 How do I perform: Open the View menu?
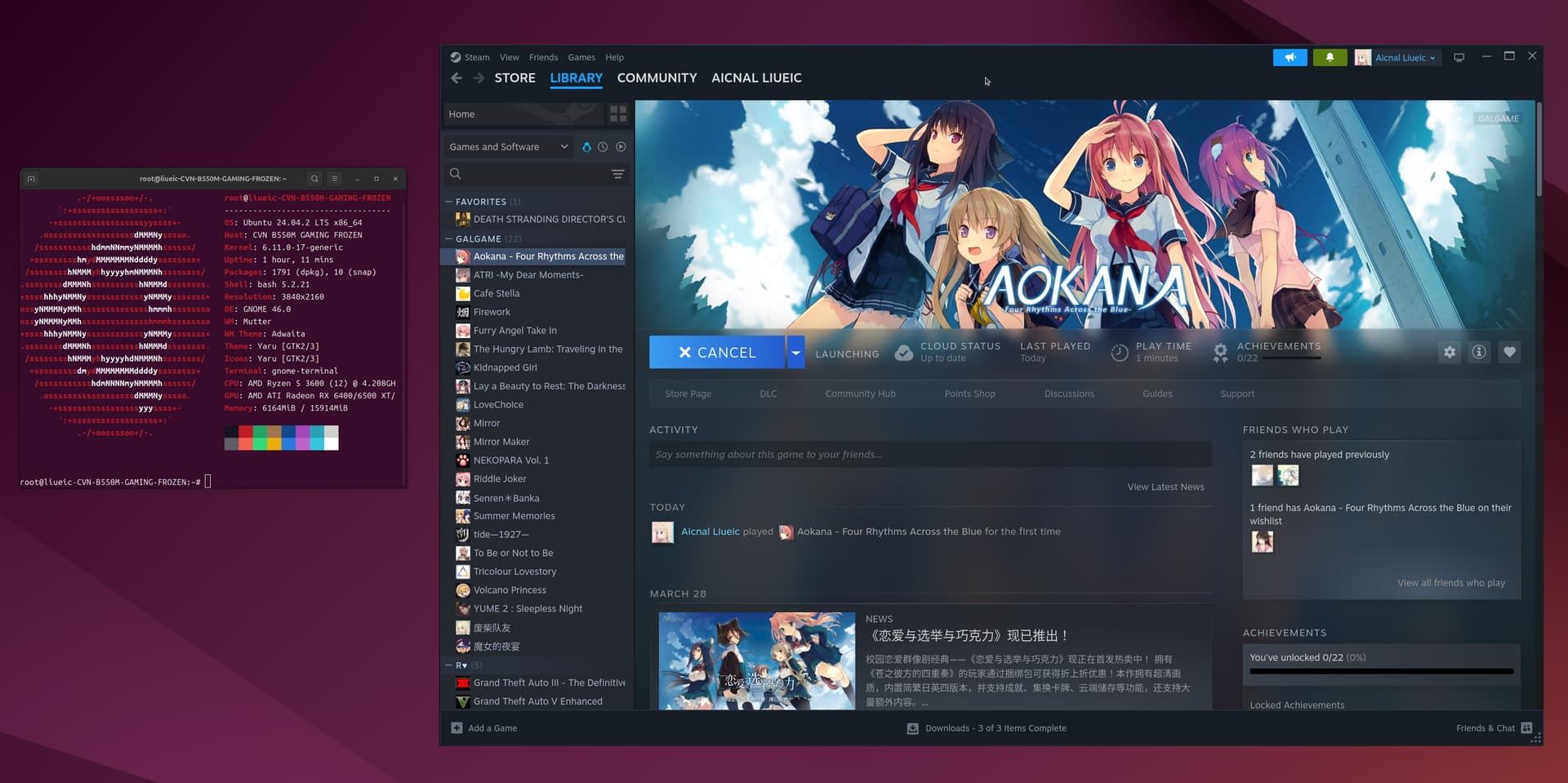click(x=510, y=57)
